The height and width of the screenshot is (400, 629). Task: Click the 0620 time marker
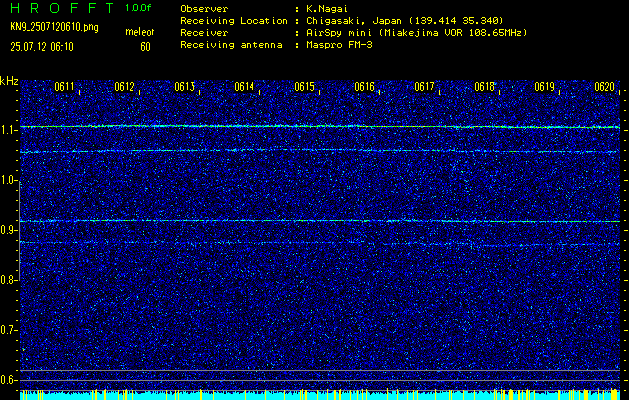[x=605, y=87]
